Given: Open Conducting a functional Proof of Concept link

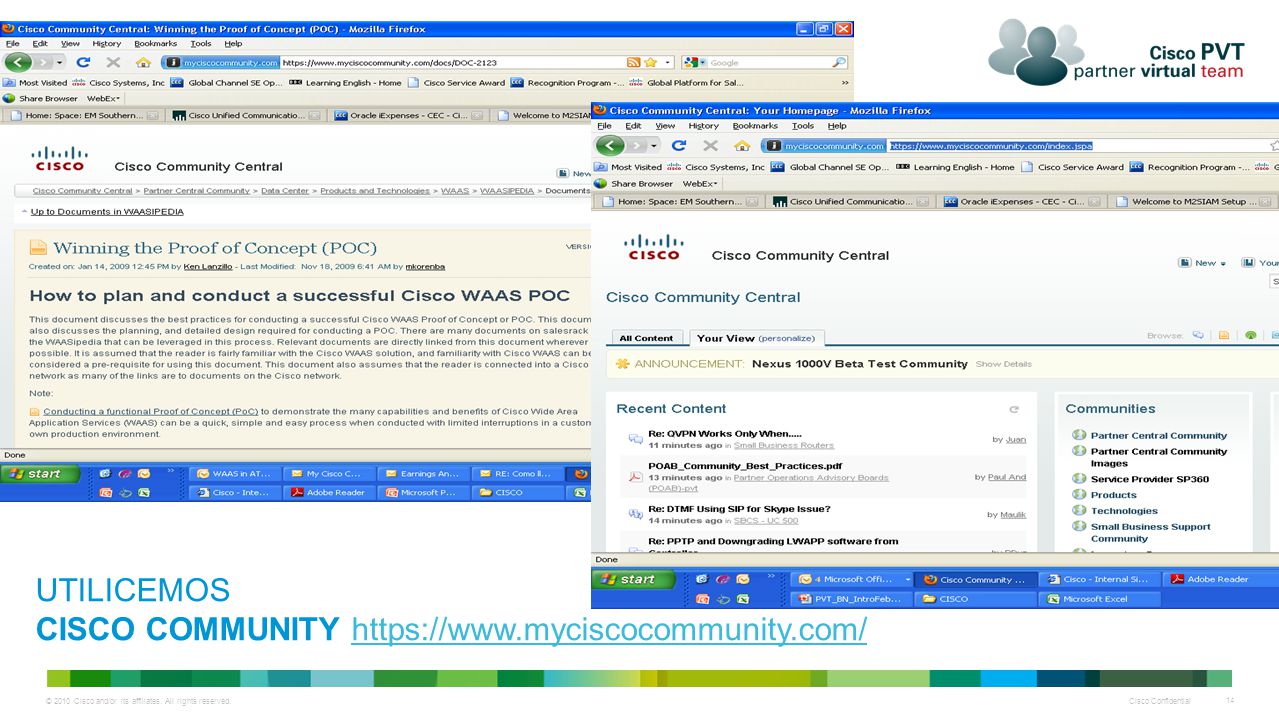Looking at the screenshot, I should click(150, 411).
